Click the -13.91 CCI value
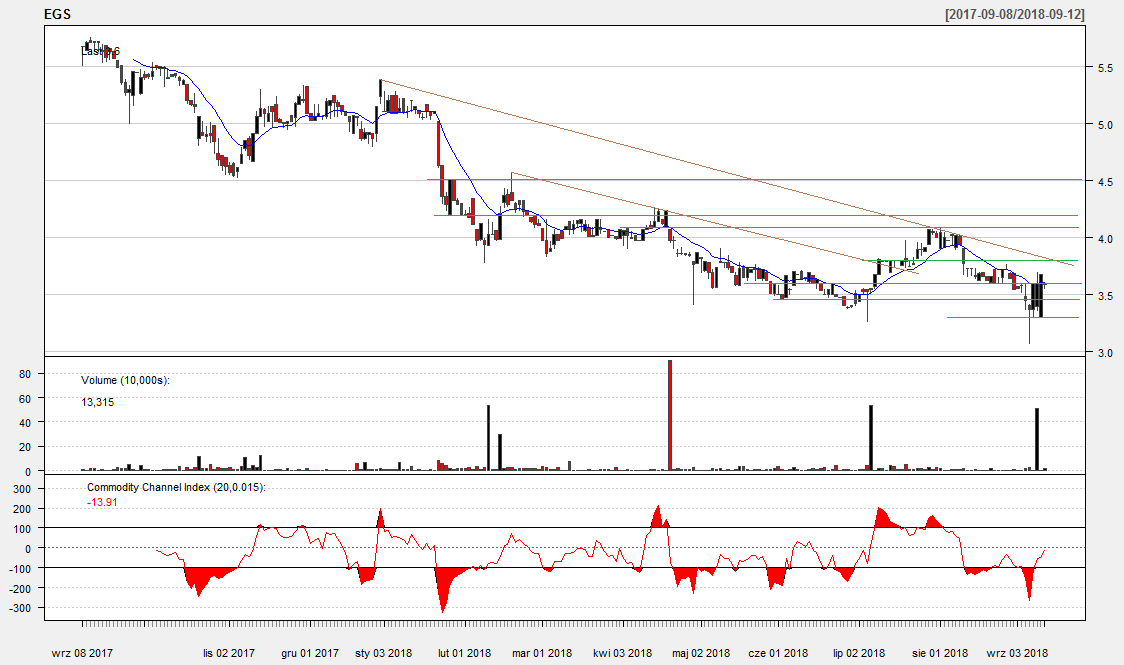The width and height of the screenshot is (1124, 665). click(102, 502)
